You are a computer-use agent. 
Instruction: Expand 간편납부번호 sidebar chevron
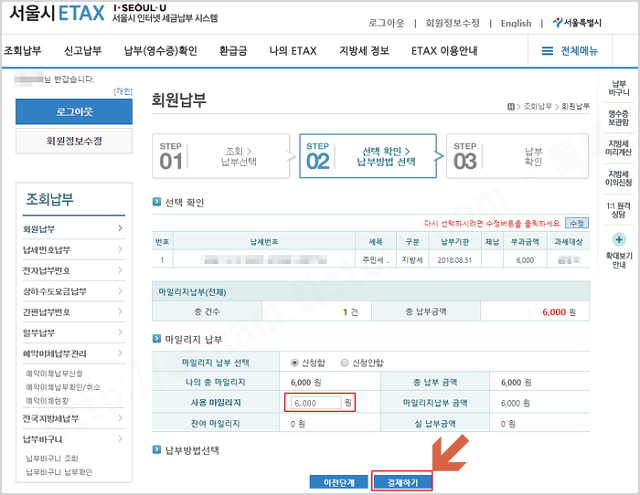pos(120,311)
